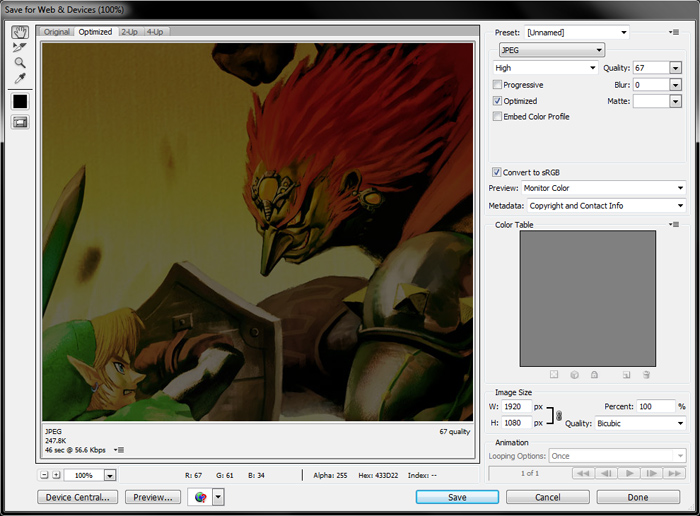700x516 pixels.
Task: Click the lock color icon
Action: pyautogui.click(x=594, y=375)
